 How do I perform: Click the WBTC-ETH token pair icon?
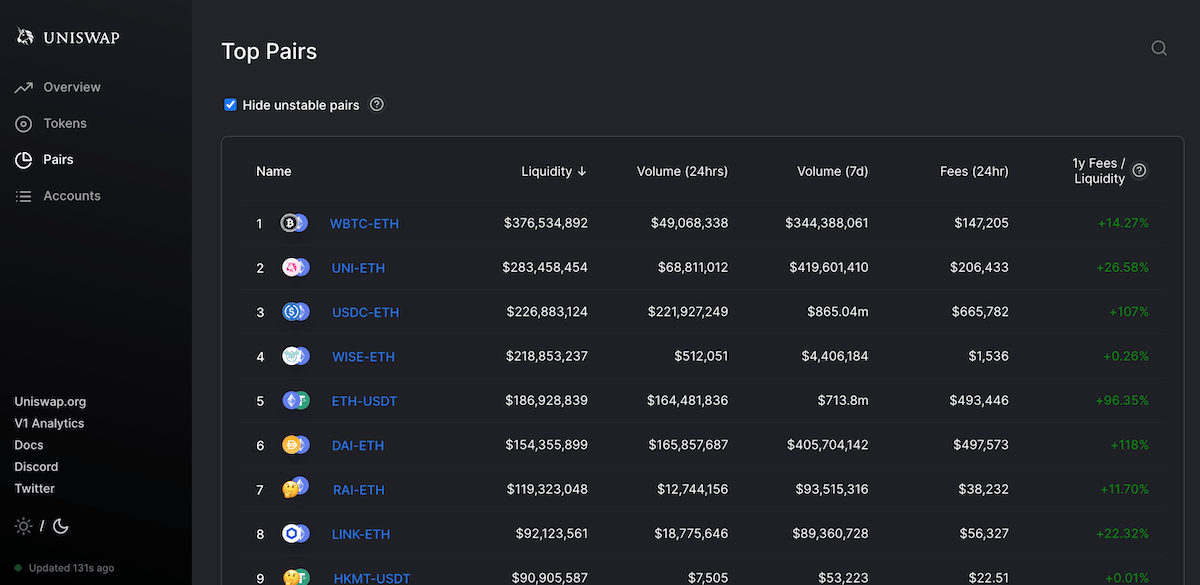pos(294,224)
